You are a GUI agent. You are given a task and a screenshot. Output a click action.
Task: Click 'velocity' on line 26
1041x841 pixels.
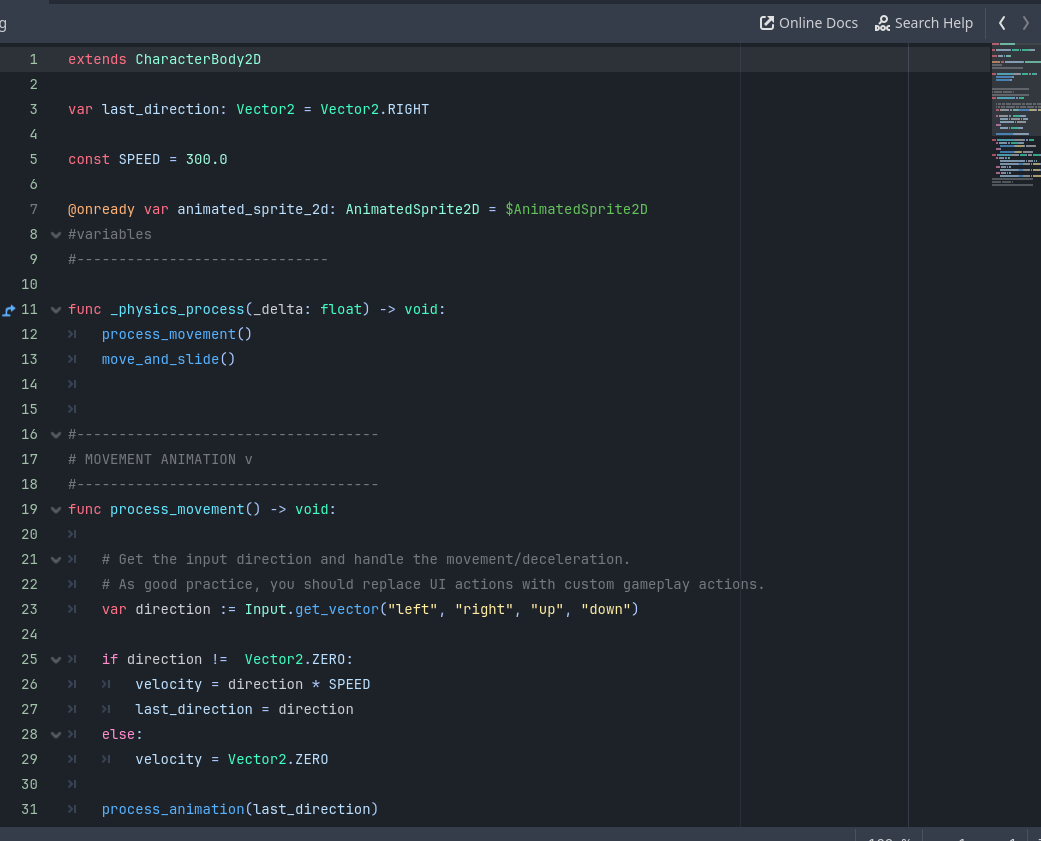point(169,684)
